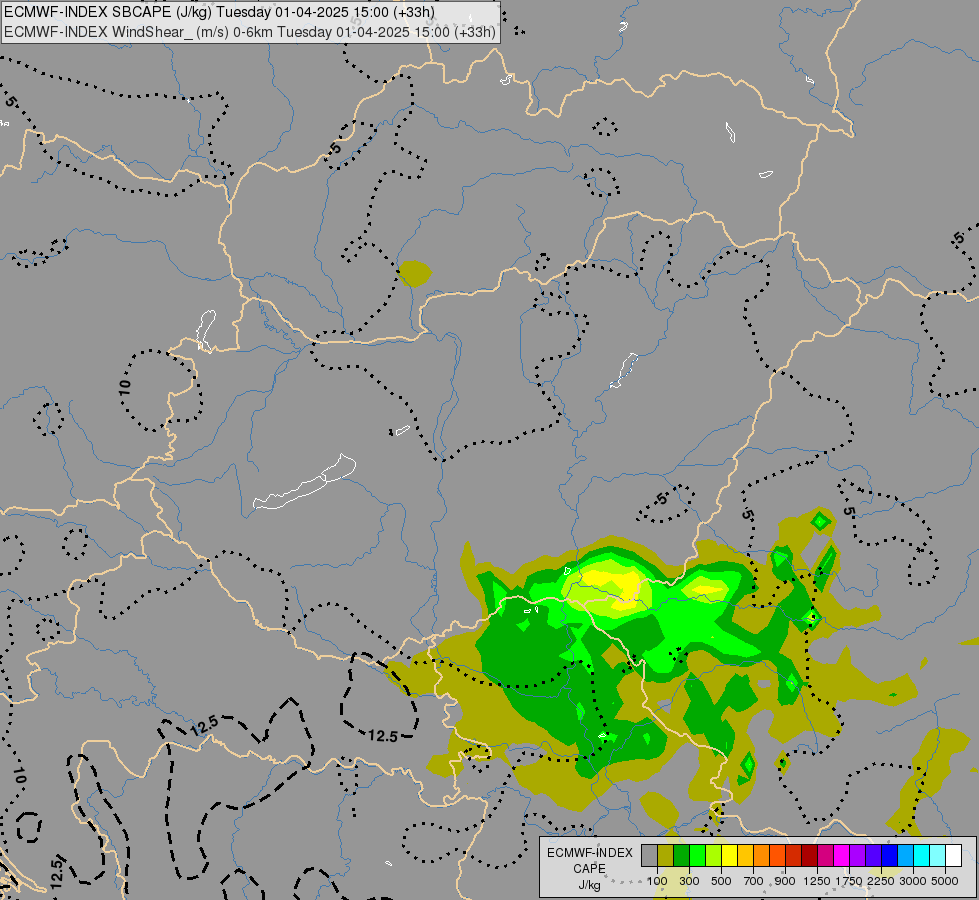Click the isolated olive CAPE patch in north

[x=415, y=274]
